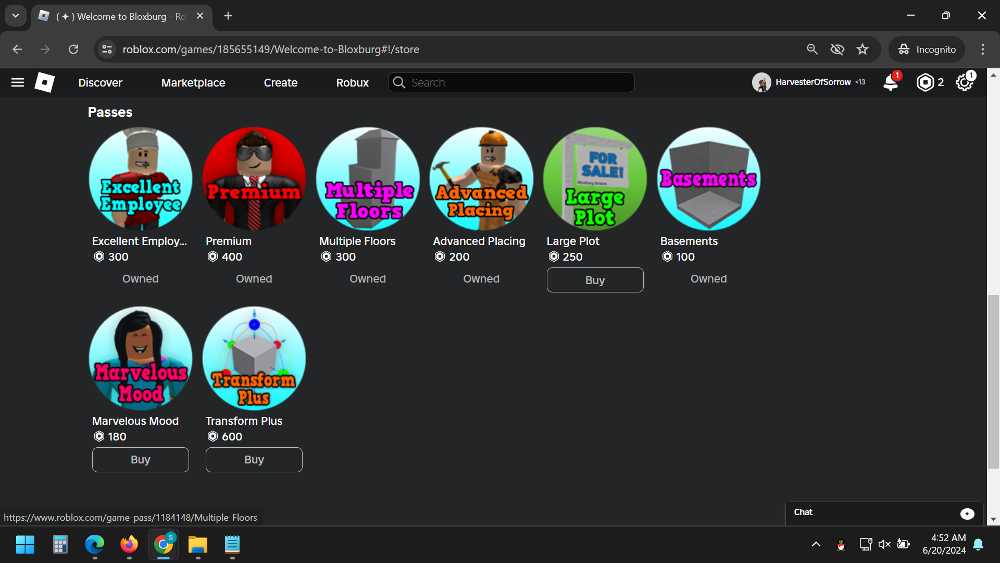
Task: Open the Robux menu item
Action: [353, 83]
